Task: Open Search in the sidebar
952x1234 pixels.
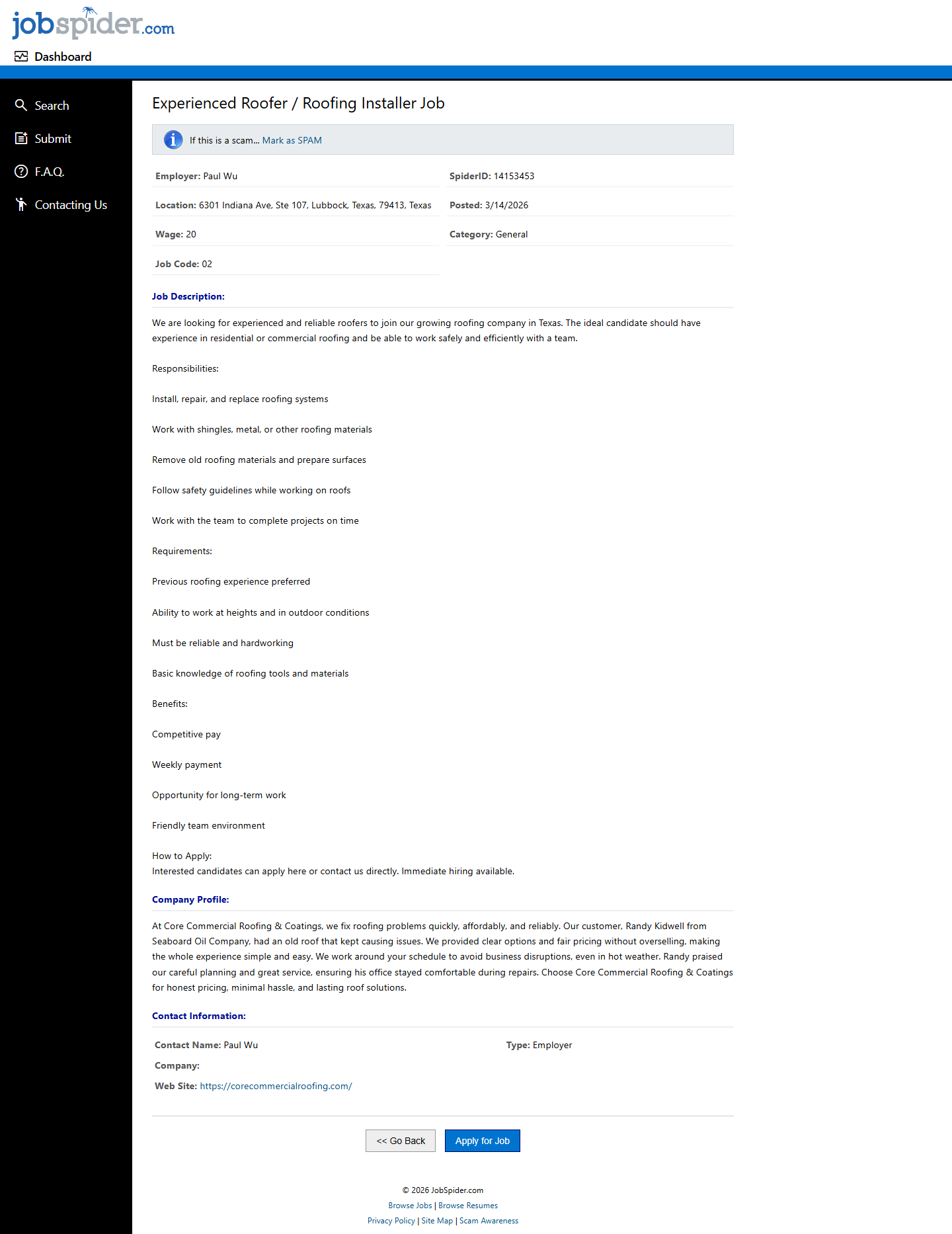Action: (x=52, y=106)
